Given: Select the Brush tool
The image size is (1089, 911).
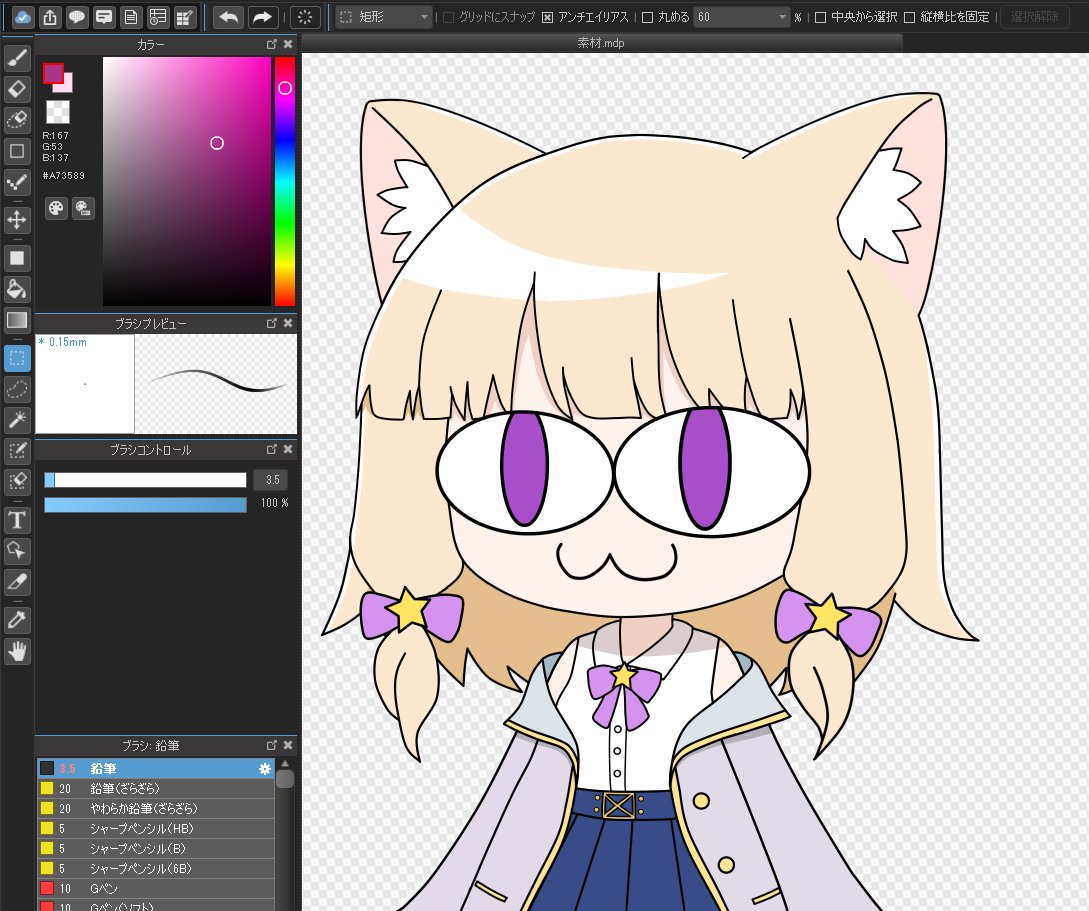Looking at the screenshot, I should pyautogui.click(x=17, y=58).
